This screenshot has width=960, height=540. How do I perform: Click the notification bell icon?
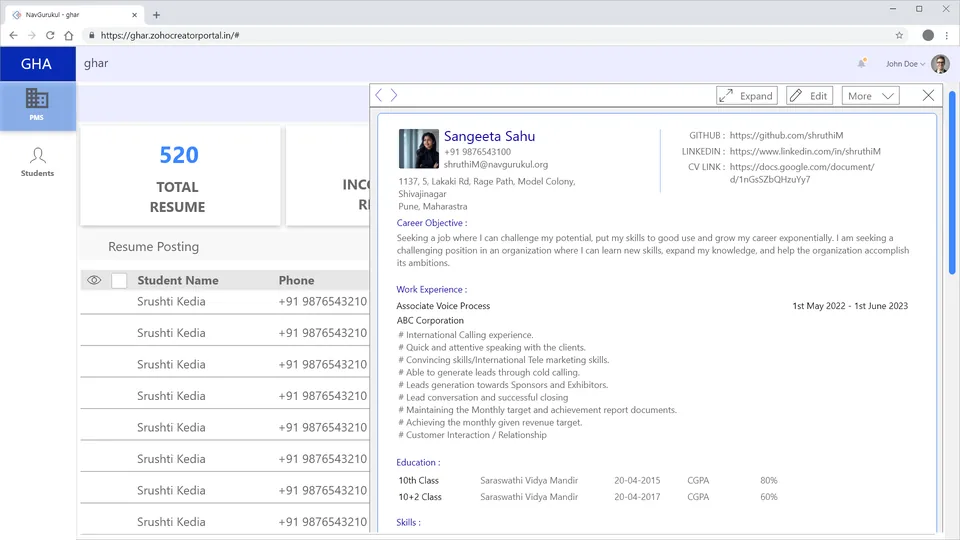[x=861, y=64]
